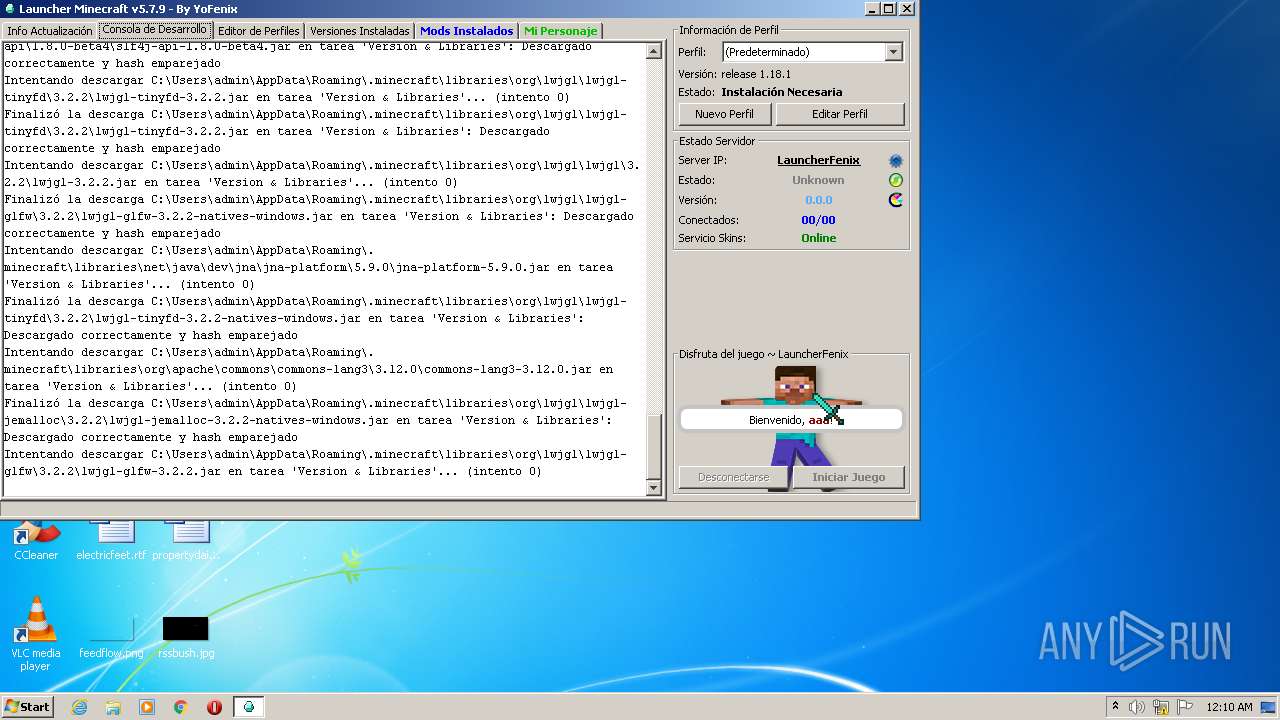The image size is (1280, 720).
Task: Click the volume speaker tray icon
Action: coord(1137,707)
